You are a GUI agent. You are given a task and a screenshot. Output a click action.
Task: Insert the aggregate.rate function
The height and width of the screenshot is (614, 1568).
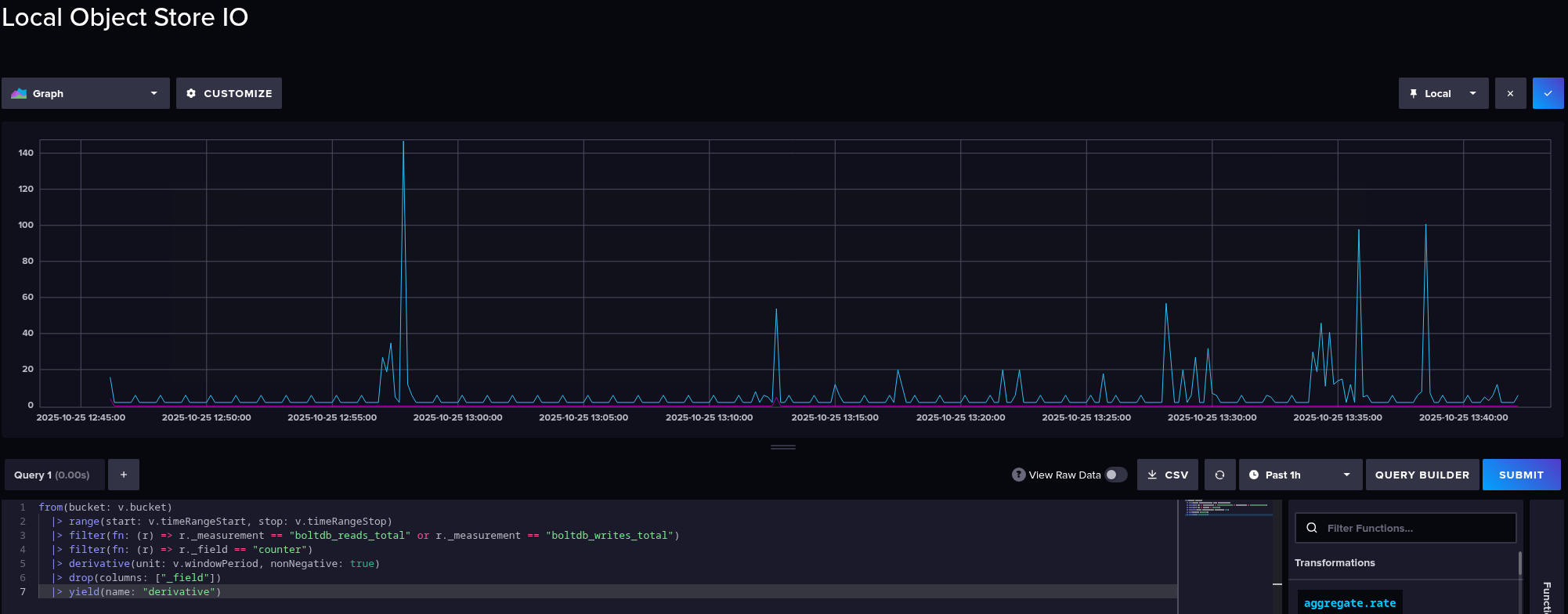(x=1349, y=603)
